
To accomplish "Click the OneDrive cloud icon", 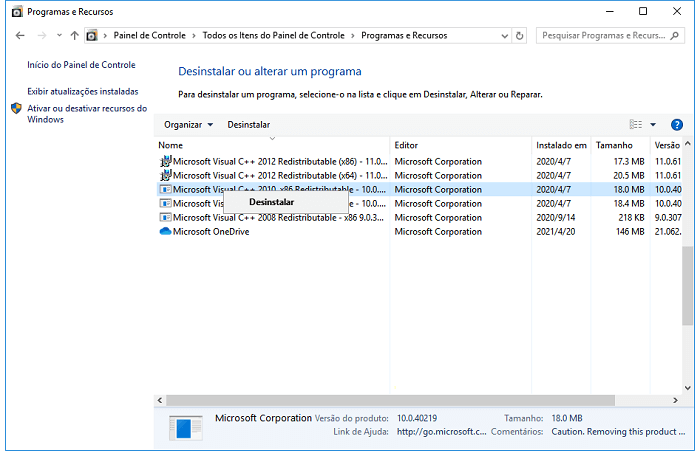I will click(166, 231).
